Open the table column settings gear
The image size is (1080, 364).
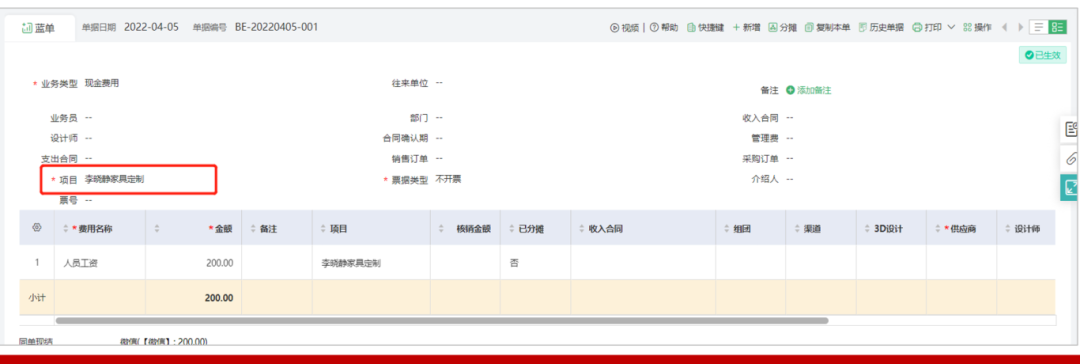pyautogui.click(x=37, y=228)
